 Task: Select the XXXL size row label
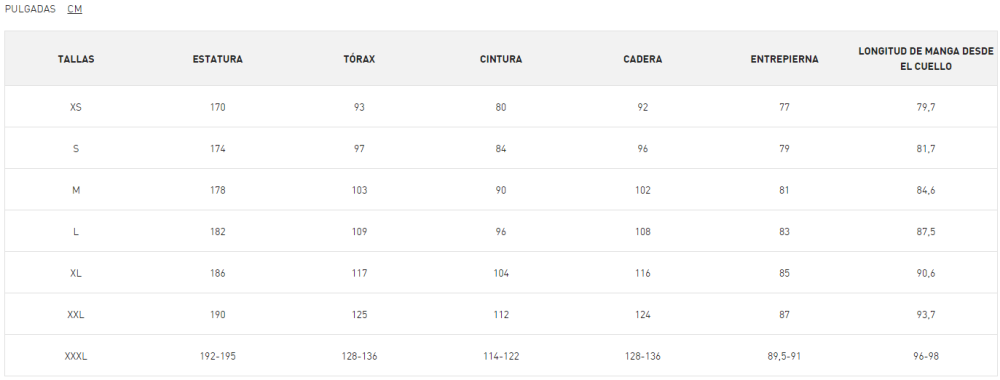click(76, 356)
